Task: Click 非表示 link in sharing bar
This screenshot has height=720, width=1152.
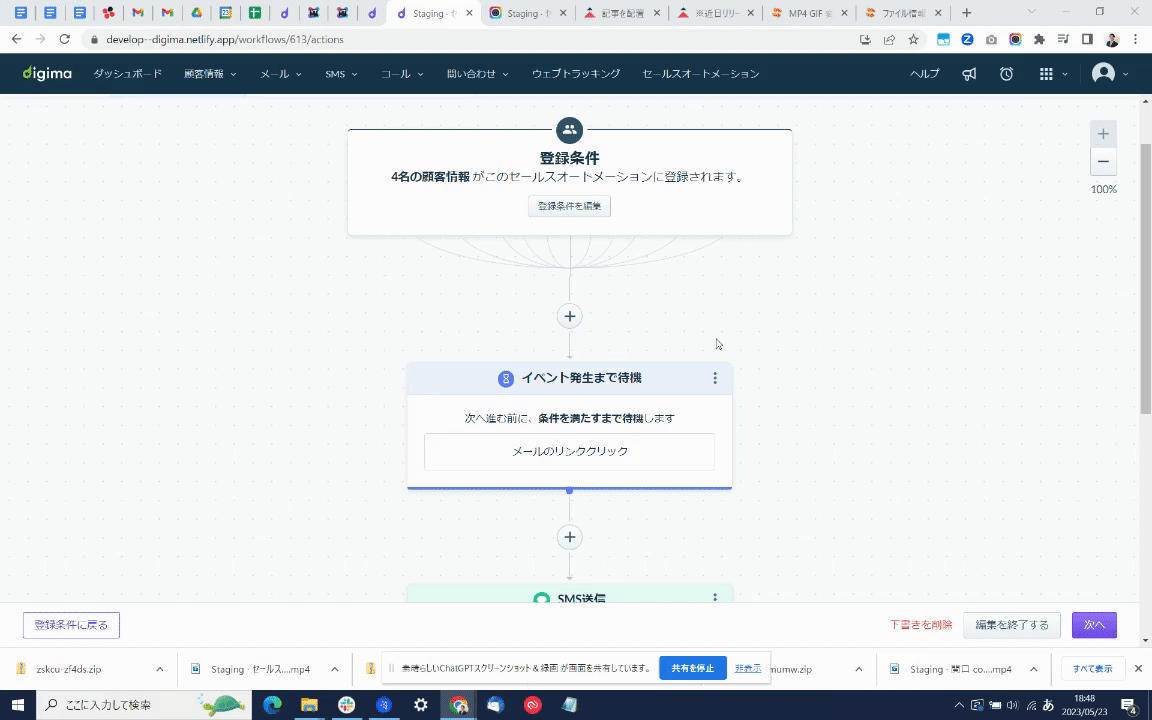Action: pyautogui.click(x=748, y=669)
